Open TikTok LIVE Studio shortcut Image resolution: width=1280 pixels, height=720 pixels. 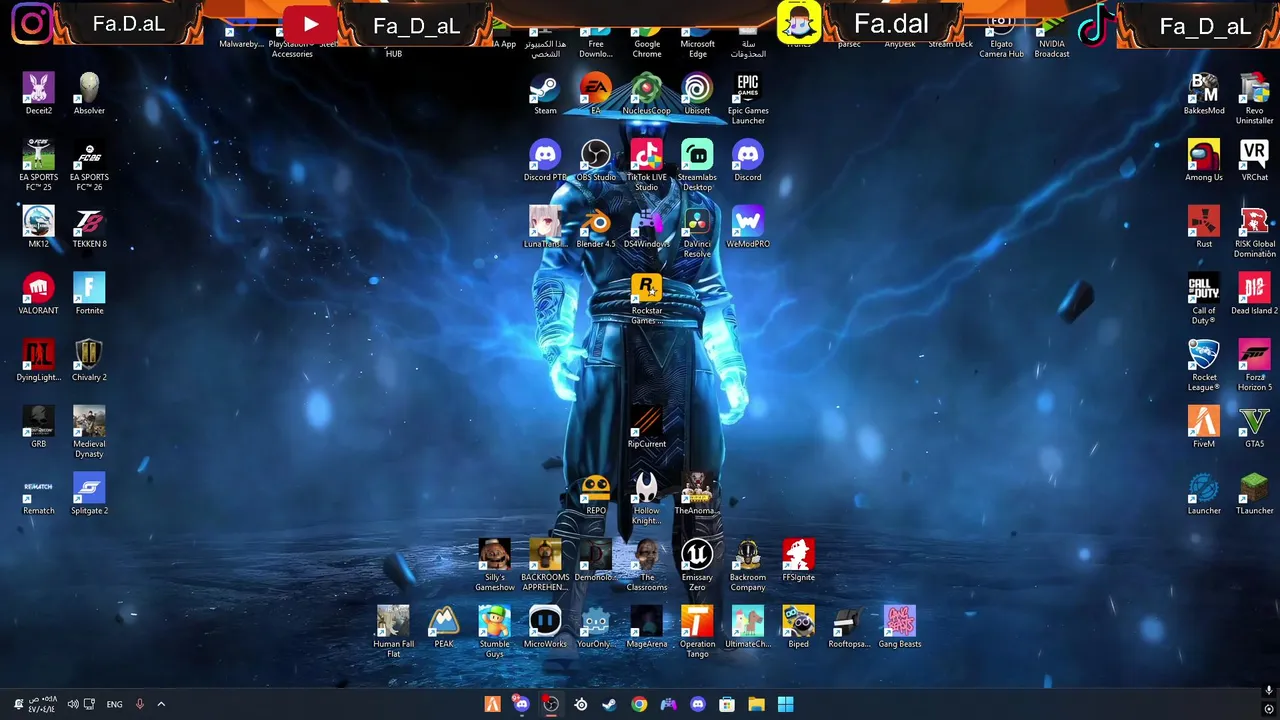[647, 166]
